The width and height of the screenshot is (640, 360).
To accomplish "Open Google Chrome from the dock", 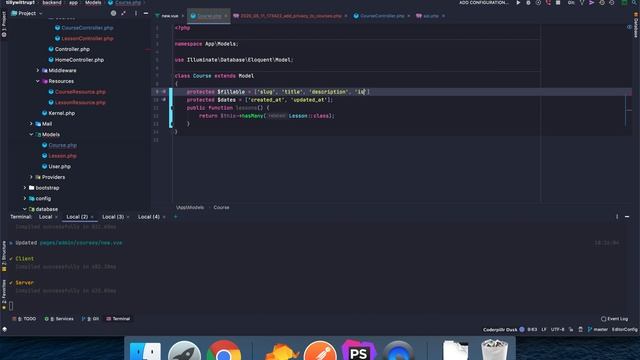I will click(x=224, y=351).
